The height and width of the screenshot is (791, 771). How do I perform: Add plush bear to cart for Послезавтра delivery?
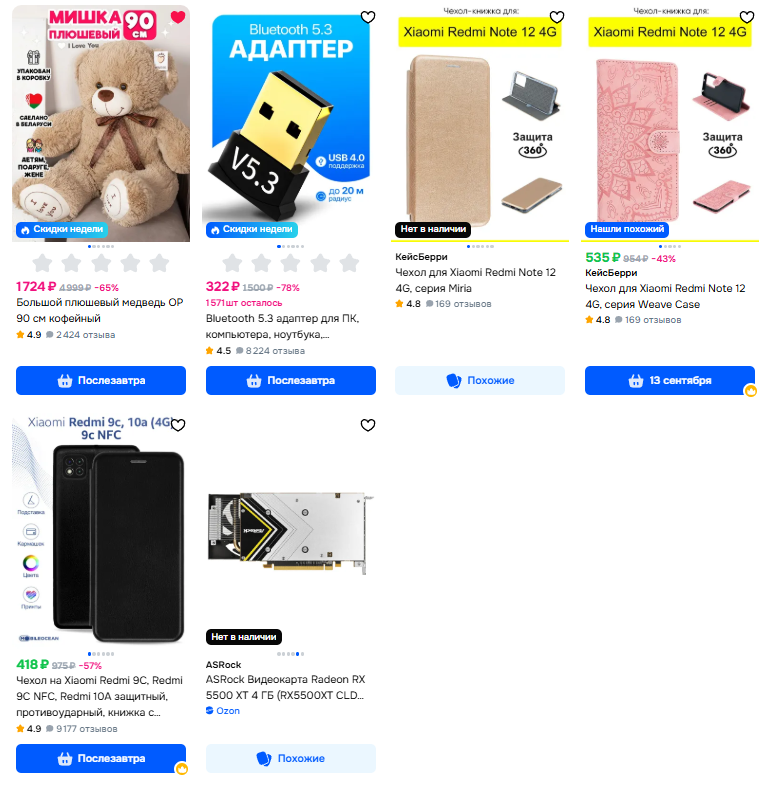point(101,380)
